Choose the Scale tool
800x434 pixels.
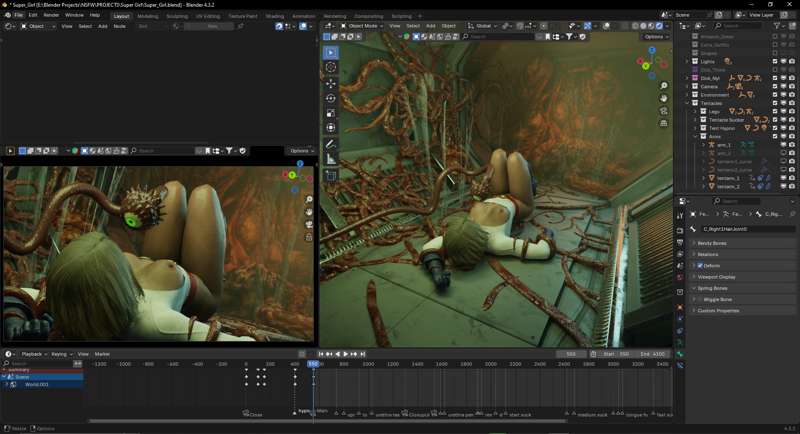coord(331,113)
